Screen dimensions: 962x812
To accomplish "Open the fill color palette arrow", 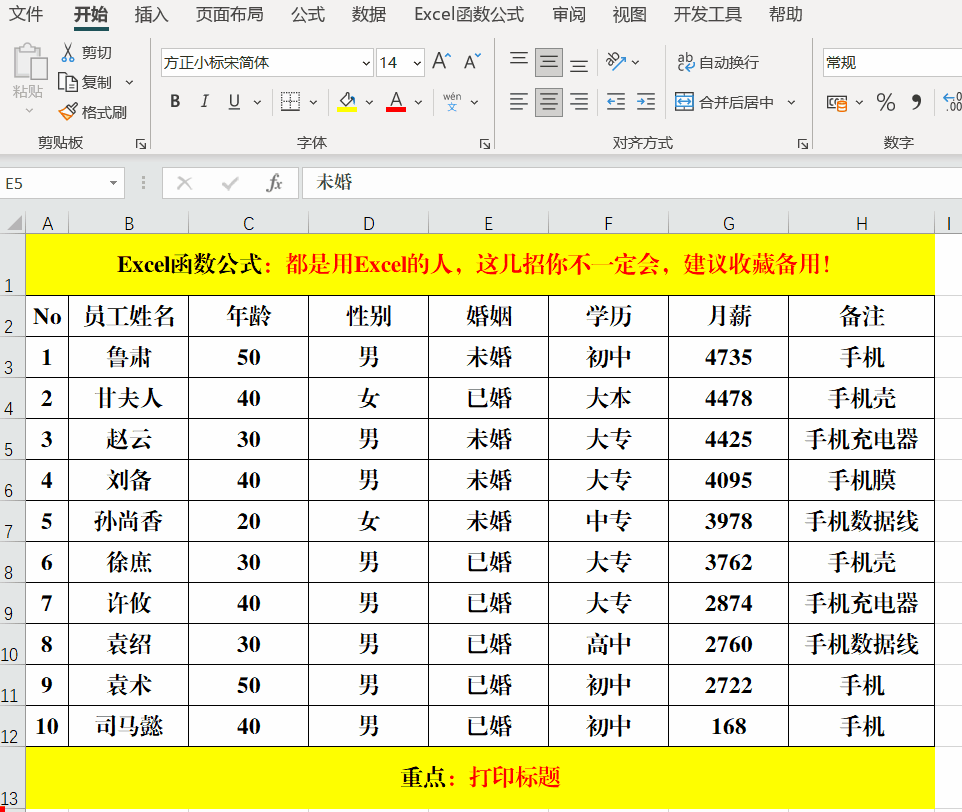I will click(x=369, y=102).
